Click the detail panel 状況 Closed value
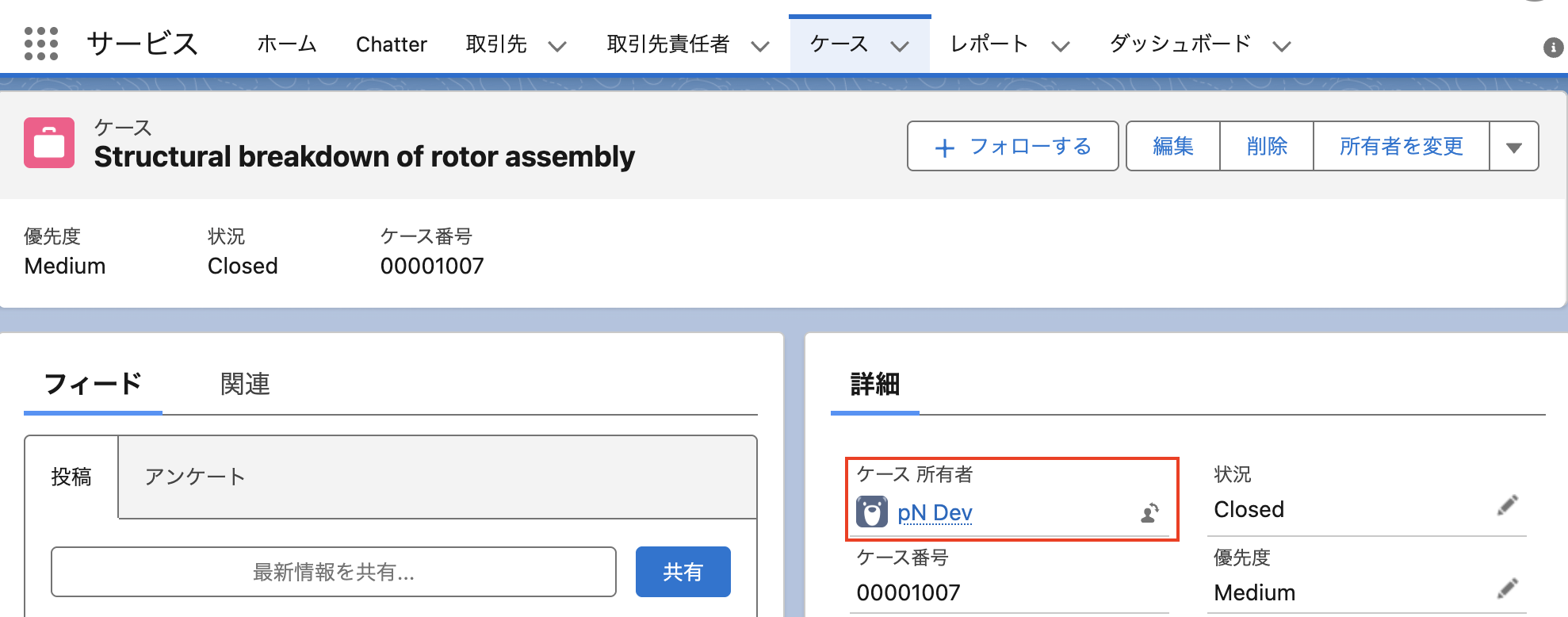Screen dimensions: 1568x617 click(1249, 509)
